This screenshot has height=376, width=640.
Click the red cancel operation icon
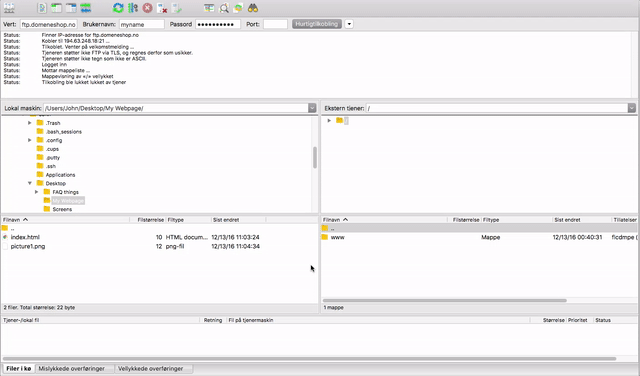(x=147, y=8)
